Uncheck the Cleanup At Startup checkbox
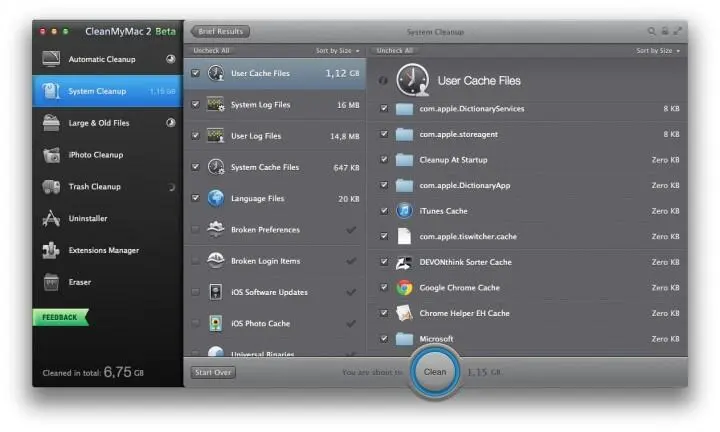Viewport: 720px width, 432px height. click(384, 159)
